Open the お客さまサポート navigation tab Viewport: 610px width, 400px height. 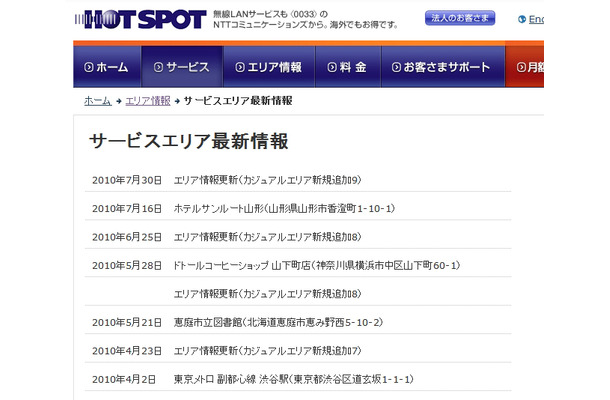443,67
